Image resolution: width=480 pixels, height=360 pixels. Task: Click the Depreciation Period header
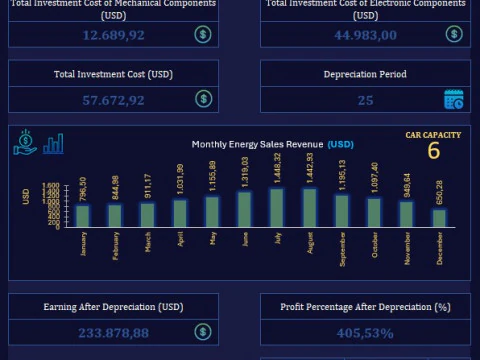coord(365,74)
